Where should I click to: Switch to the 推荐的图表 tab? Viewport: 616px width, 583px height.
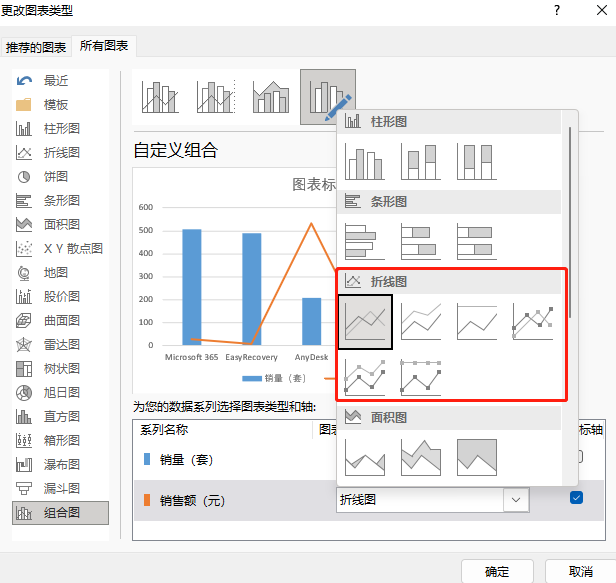coord(36,47)
